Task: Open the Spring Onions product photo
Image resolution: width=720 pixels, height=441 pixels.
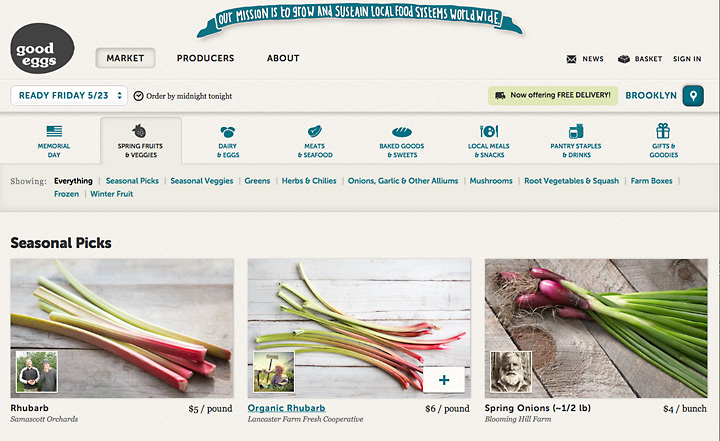Action: pos(596,328)
